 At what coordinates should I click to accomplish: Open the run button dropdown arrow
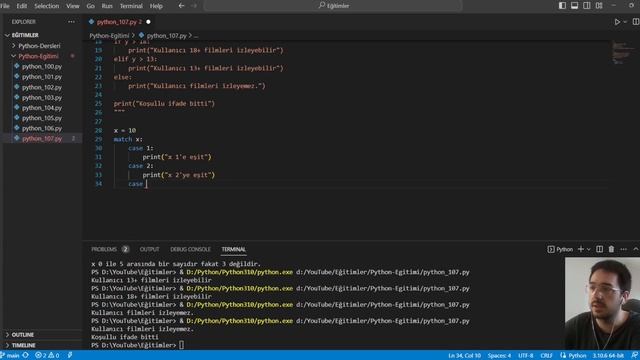pyautogui.click(x=625, y=22)
